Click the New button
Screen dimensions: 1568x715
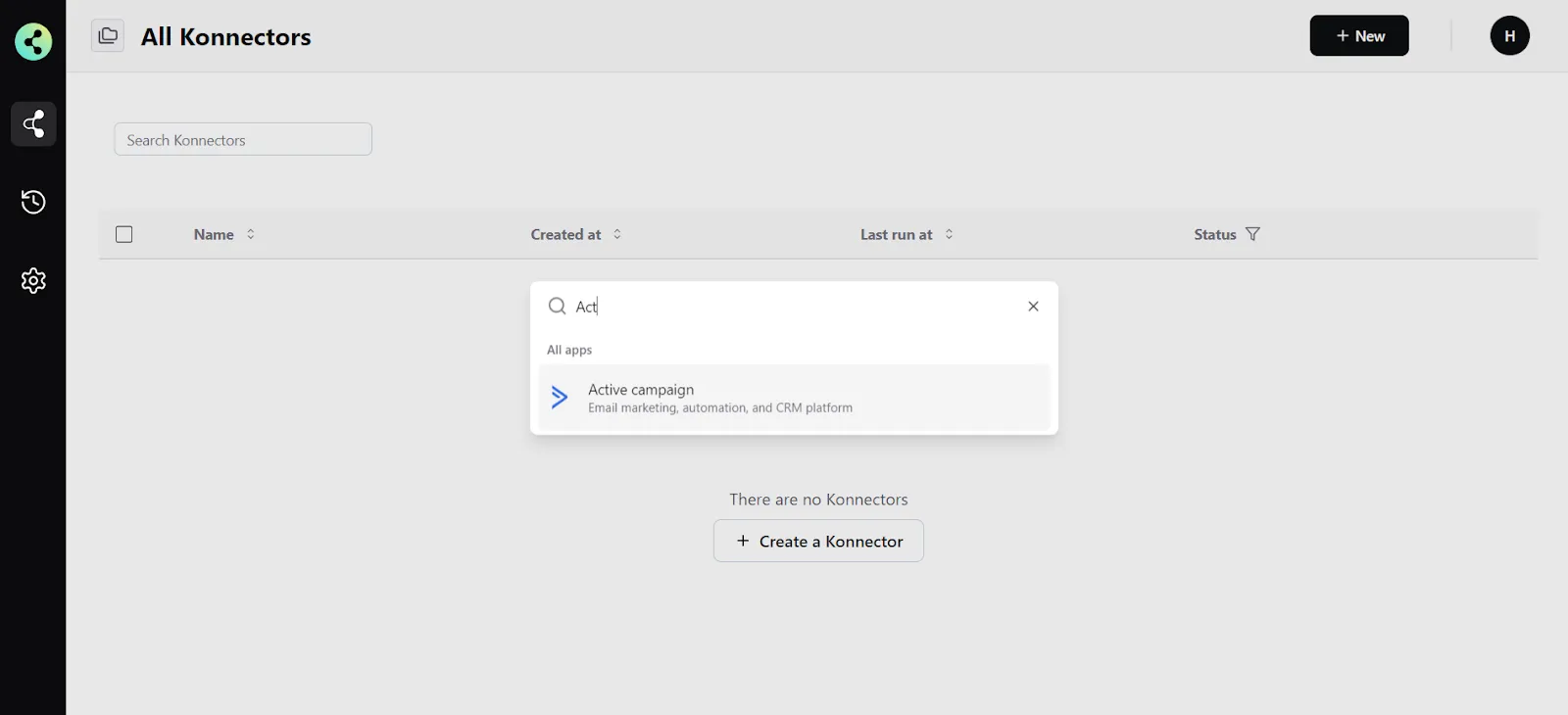pos(1359,35)
